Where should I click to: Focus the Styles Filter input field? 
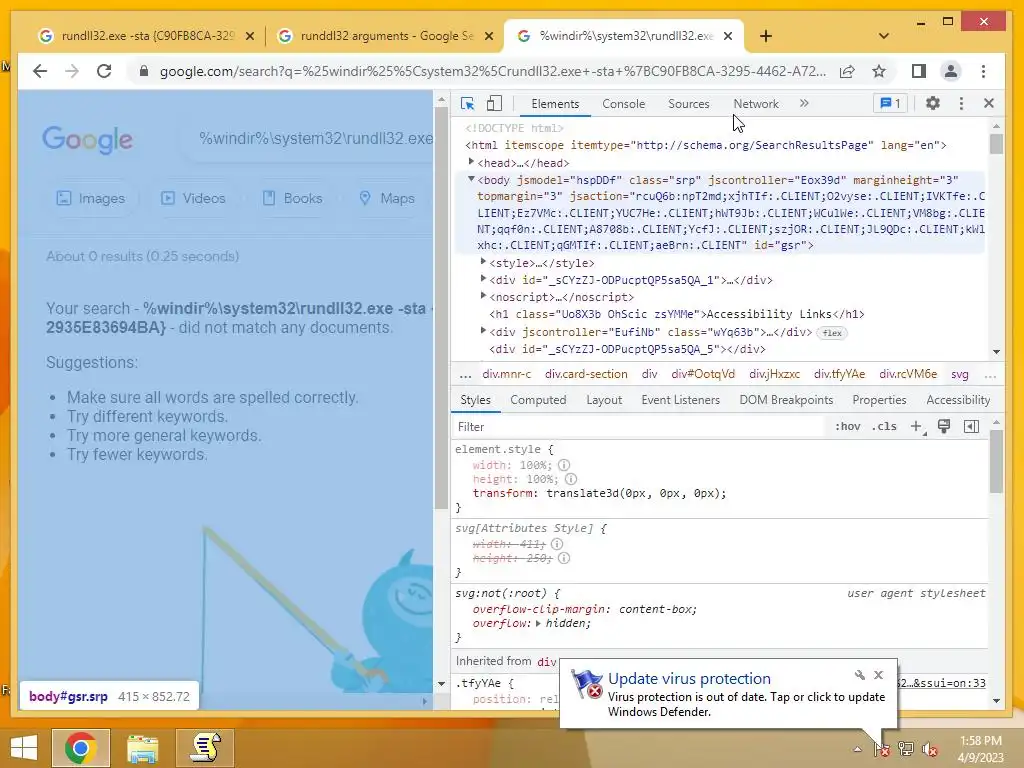(640, 426)
